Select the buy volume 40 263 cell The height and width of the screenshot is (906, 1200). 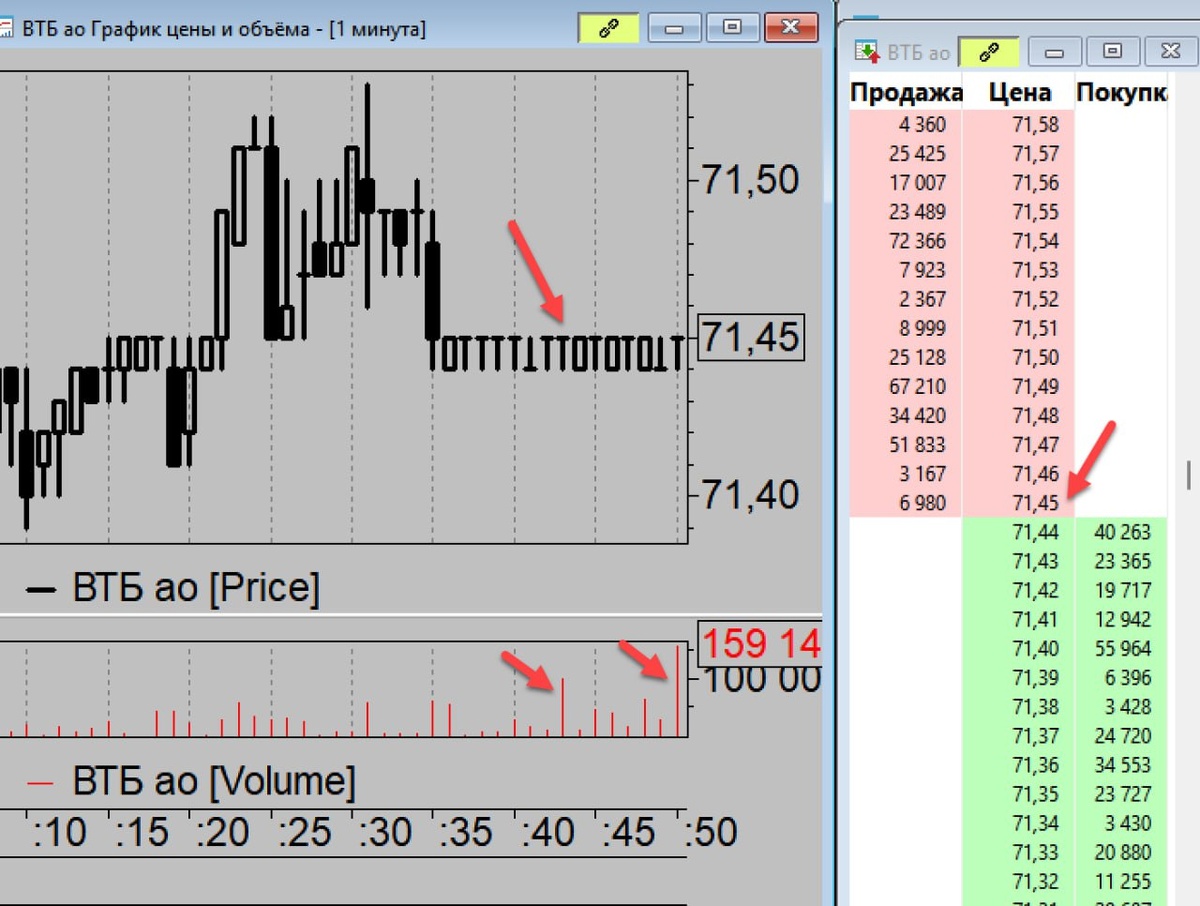1122,532
